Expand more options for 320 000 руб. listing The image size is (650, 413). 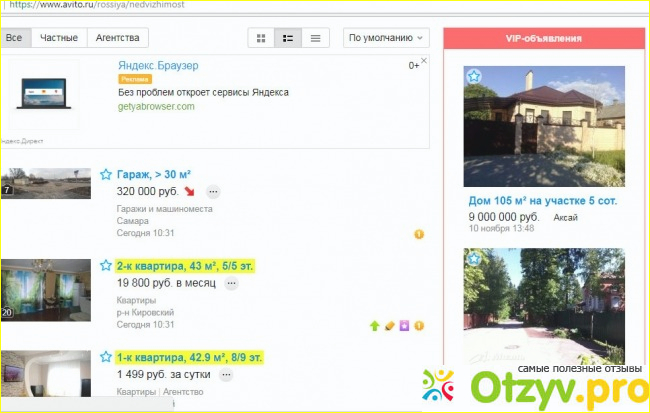tap(213, 192)
